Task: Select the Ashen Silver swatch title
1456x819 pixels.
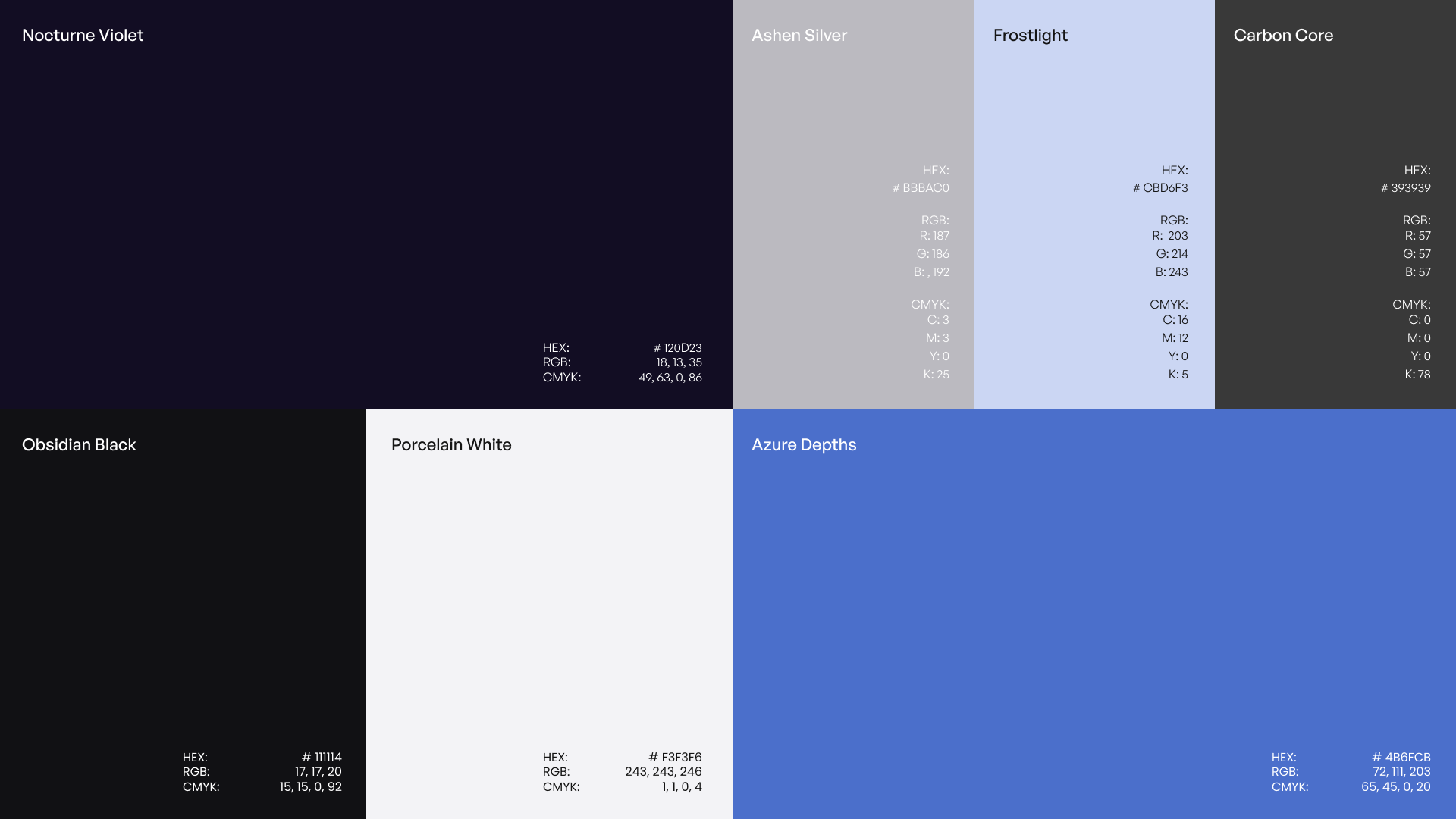Action: point(799,36)
